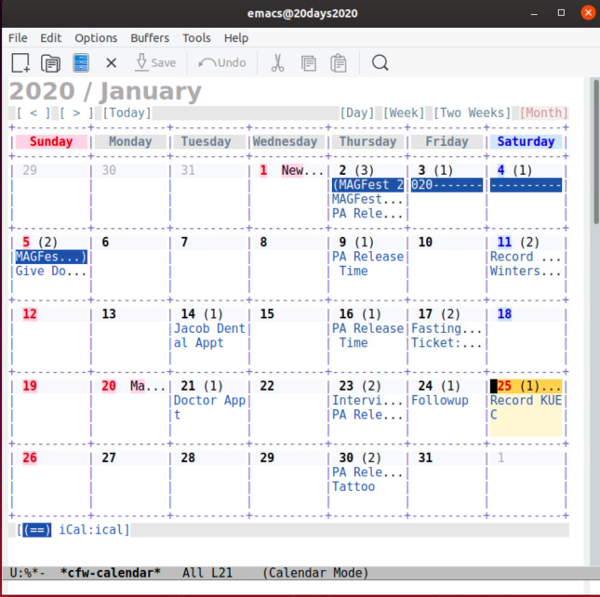Open the directory (Dired) toolbar icon
Screen dimensions: 600x597
[81, 63]
